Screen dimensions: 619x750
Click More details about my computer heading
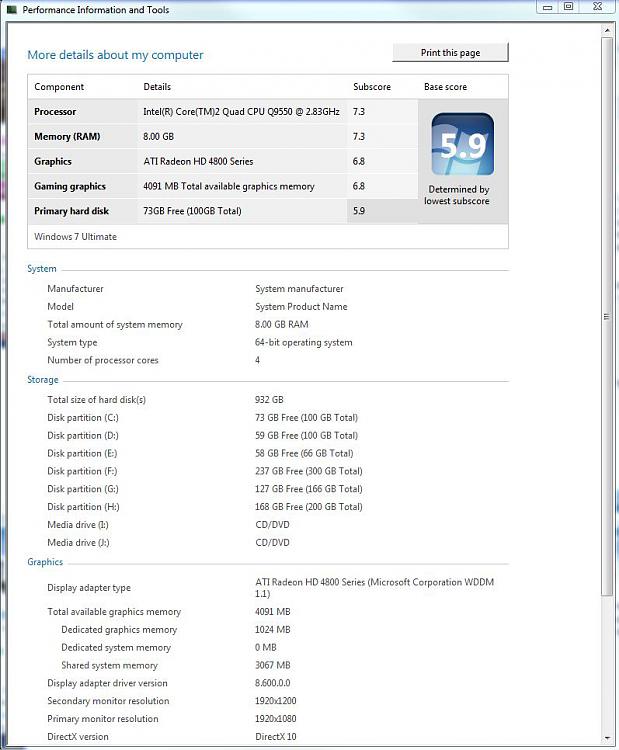115,55
